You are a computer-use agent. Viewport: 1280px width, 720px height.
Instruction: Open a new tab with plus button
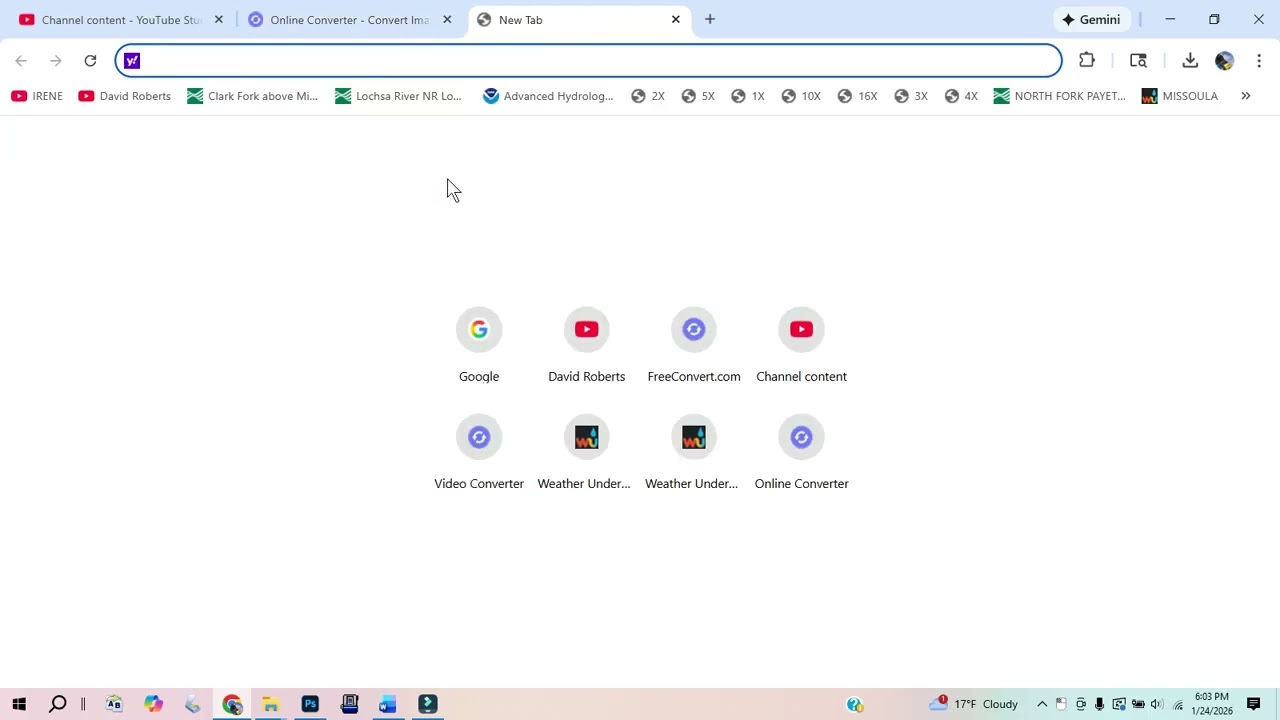coord(710,19)
